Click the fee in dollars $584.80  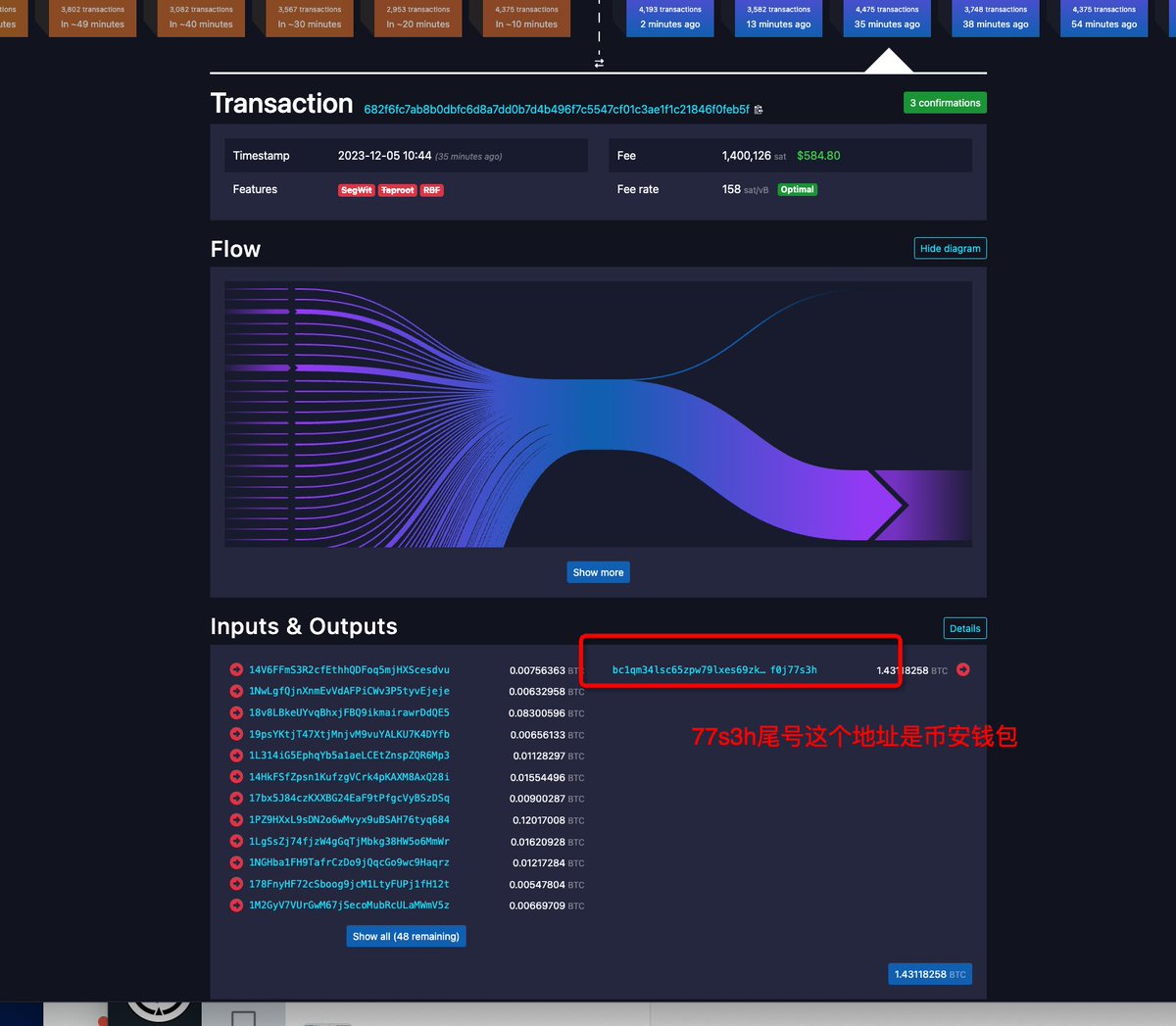pos(818,156)
